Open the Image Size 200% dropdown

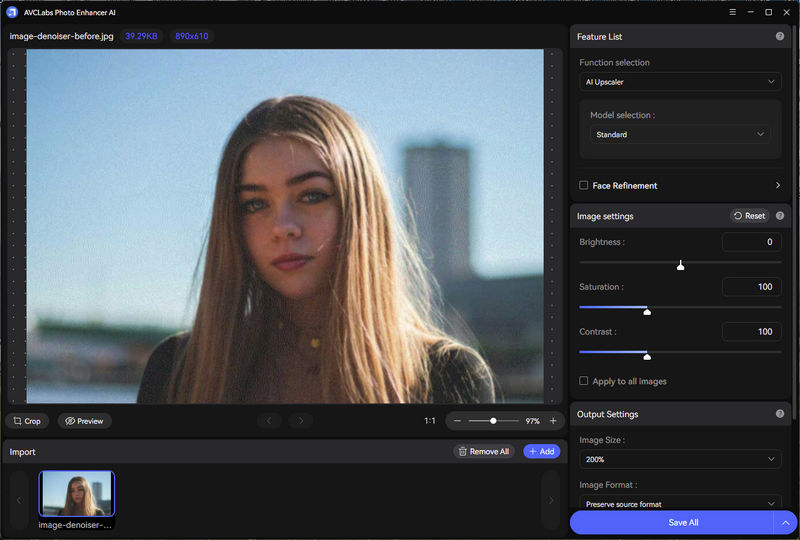(x=680, y=459)
